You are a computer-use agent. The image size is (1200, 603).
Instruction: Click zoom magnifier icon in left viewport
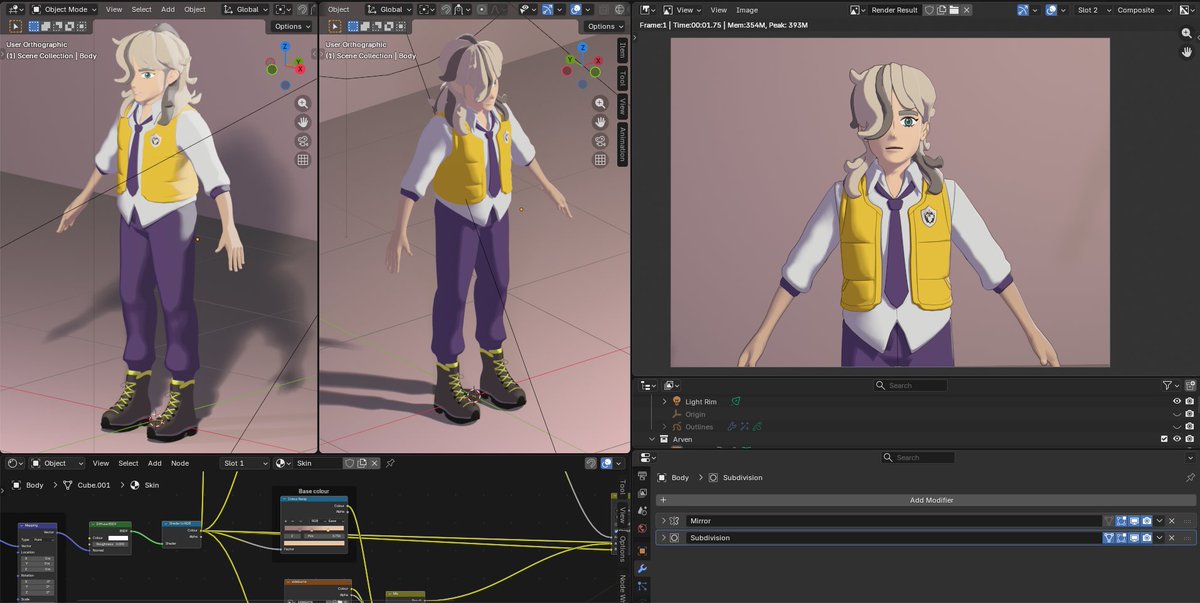point(303,103)
